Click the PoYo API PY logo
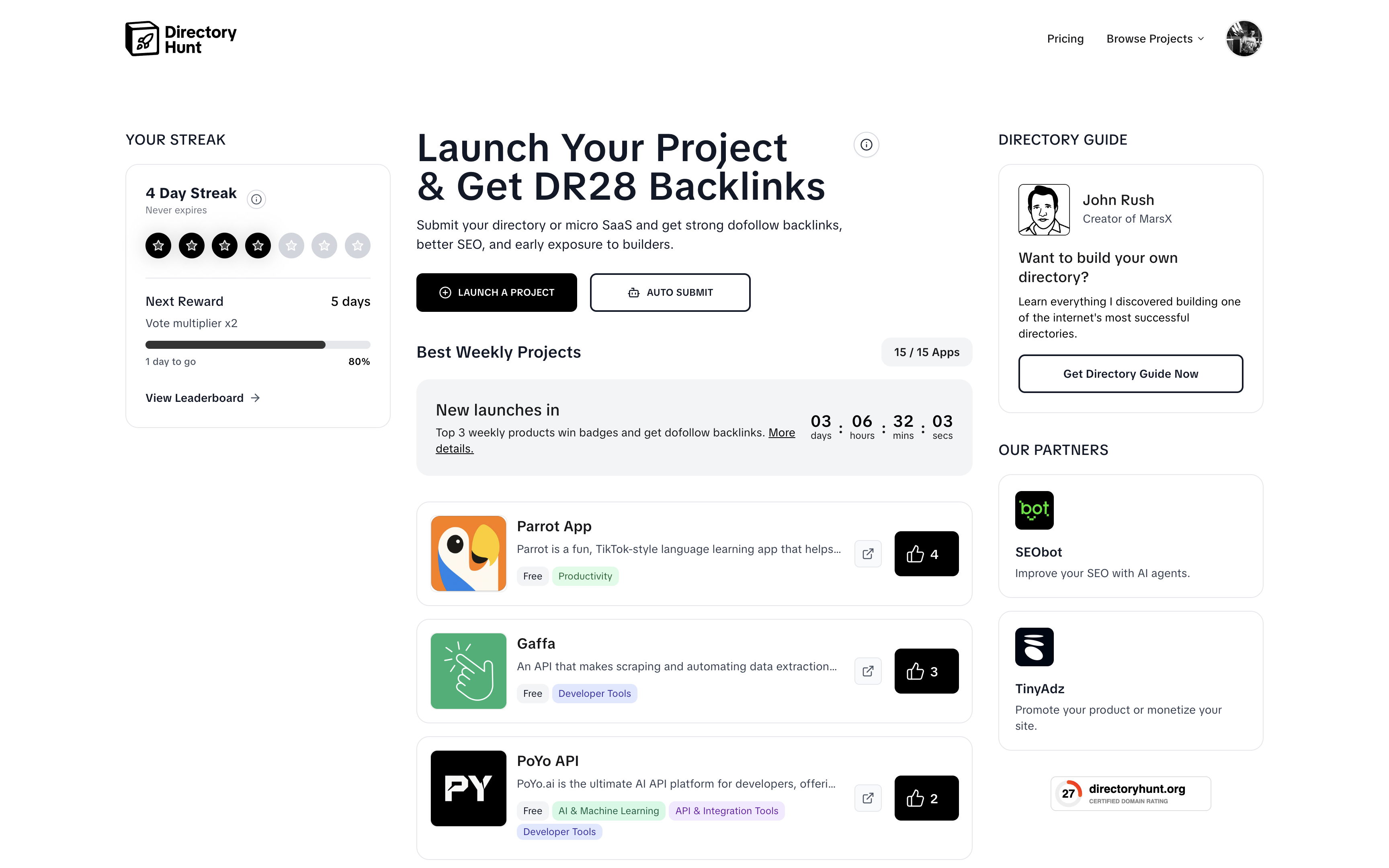Screen dimensions: 1389x868 pyautogui.click(x=468, y=788)
